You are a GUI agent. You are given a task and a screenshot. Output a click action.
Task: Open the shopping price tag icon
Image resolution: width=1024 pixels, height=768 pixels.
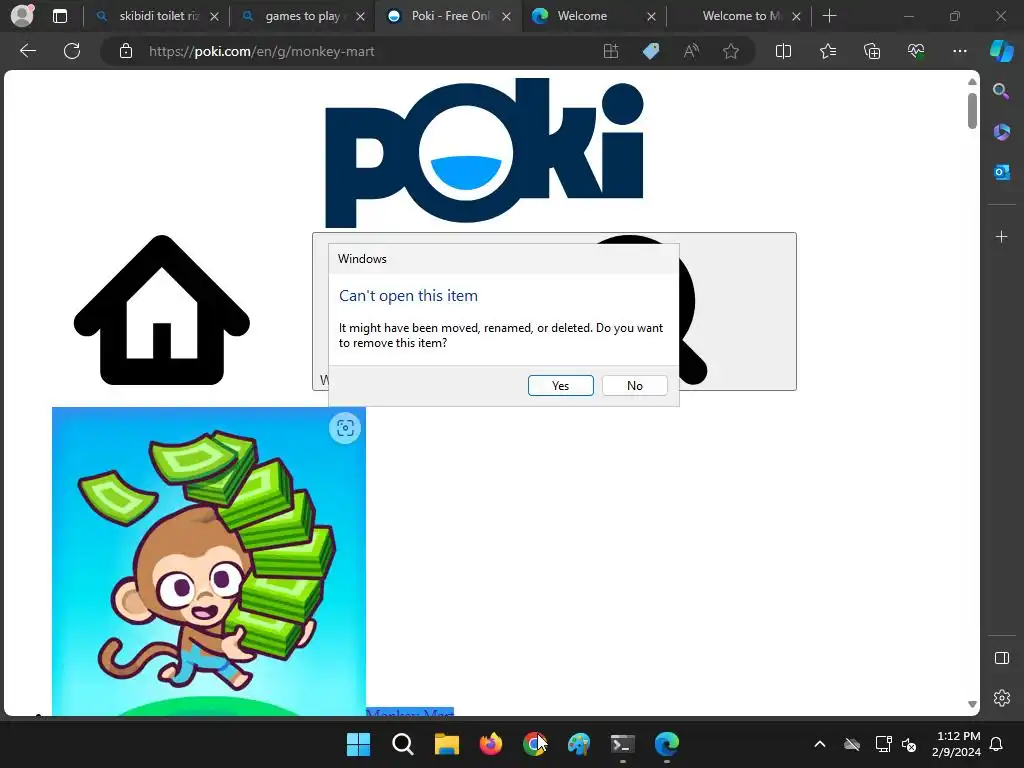(651, 51)
